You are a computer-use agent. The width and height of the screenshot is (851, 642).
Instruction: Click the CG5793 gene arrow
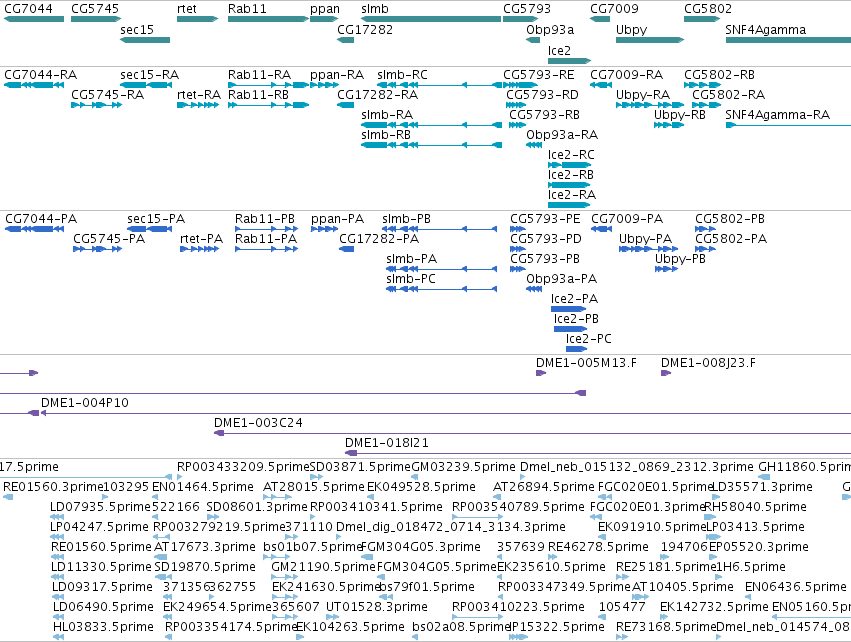pyautogui.click(x=520, y=19)
